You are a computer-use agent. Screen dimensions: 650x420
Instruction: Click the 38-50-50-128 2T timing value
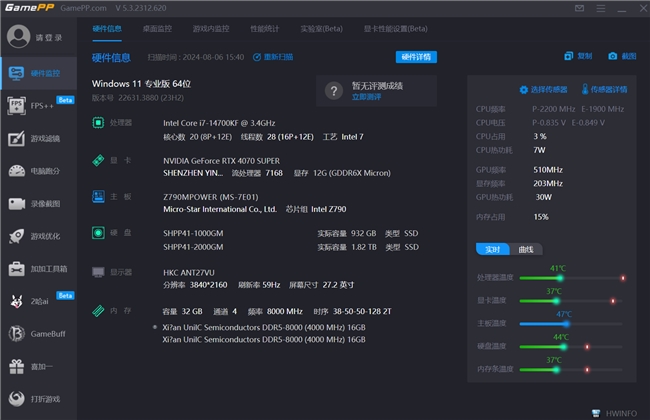click(362, 311)
